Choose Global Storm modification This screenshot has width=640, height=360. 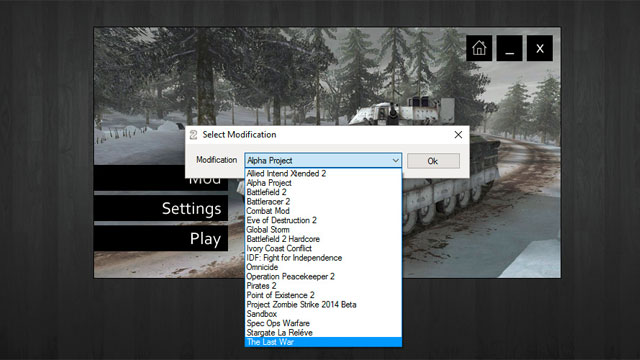coord(323,230)
